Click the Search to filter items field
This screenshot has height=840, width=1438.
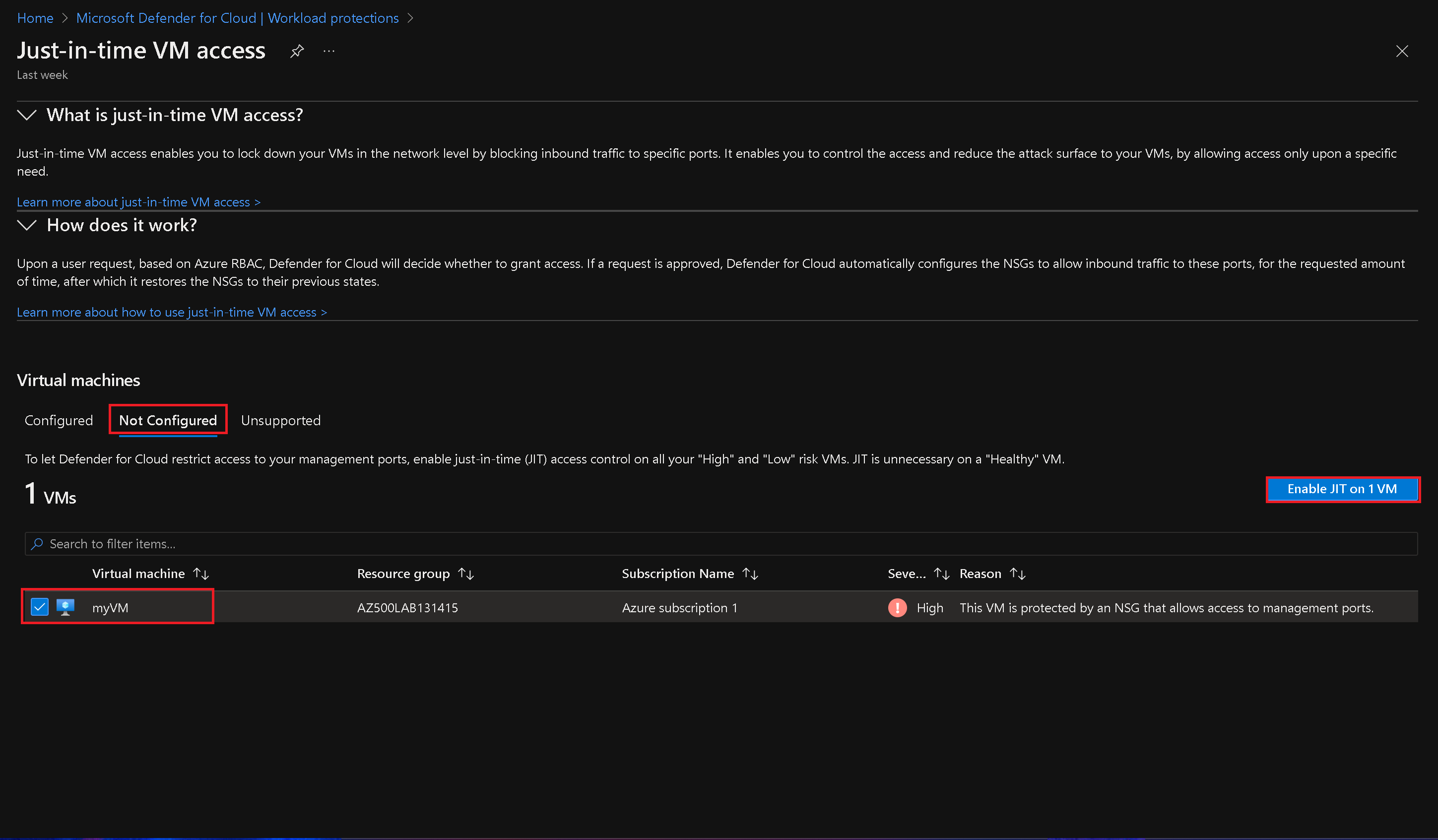click(x=228, y=543)
